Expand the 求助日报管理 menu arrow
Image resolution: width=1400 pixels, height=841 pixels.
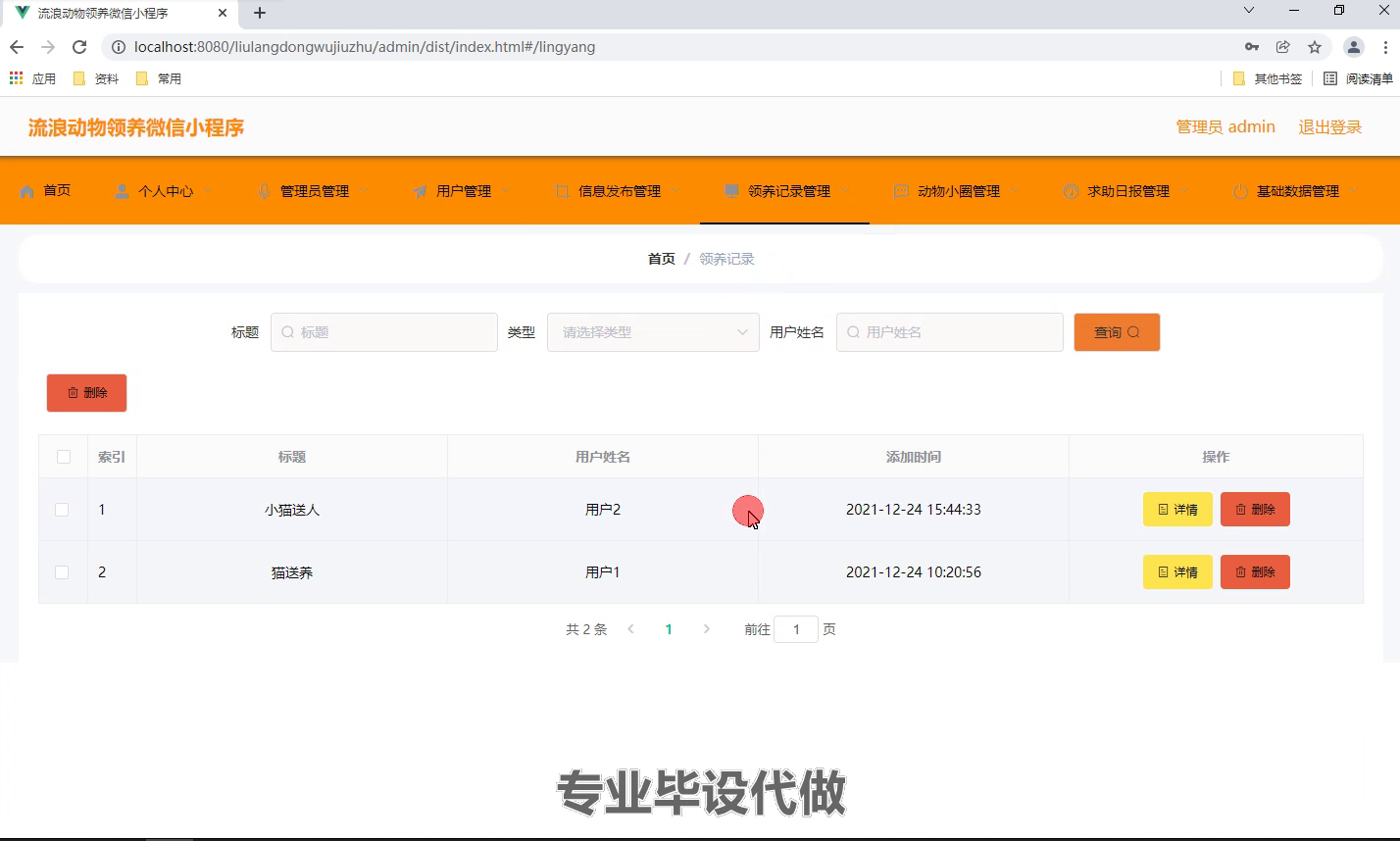[1183, 191]
